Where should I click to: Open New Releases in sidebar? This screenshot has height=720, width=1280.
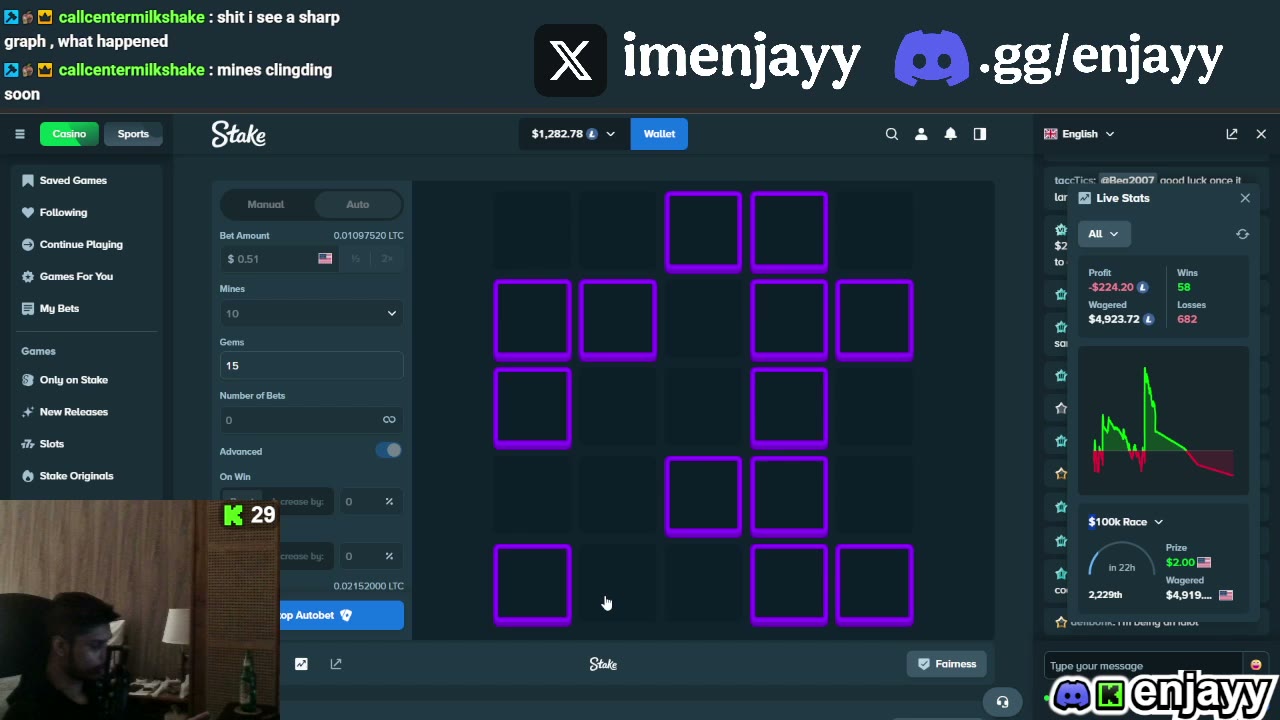pyautogui.click(x=73, y=412)
